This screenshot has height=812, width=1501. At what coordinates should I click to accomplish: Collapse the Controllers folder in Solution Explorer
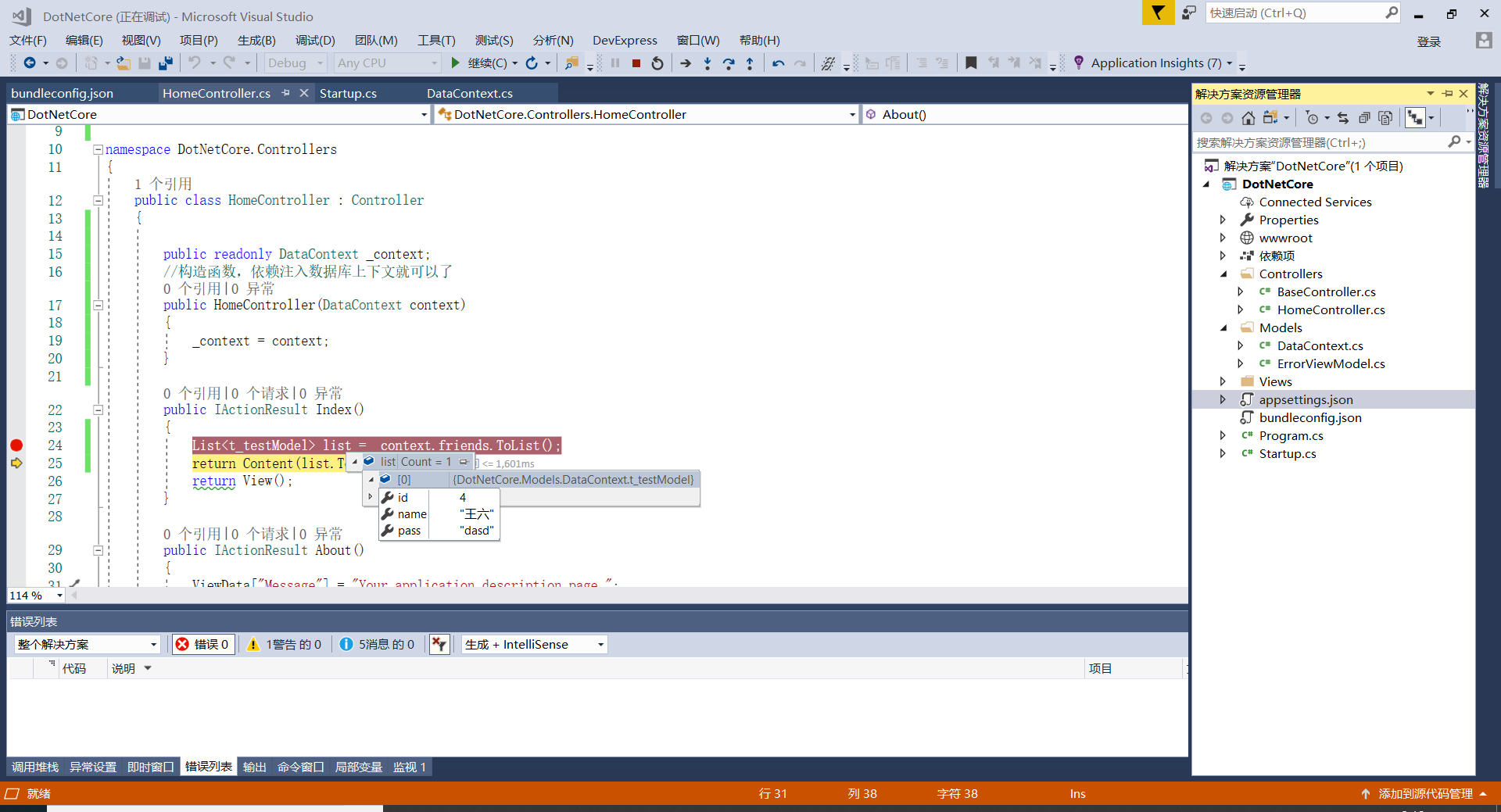click(1223, 274)
